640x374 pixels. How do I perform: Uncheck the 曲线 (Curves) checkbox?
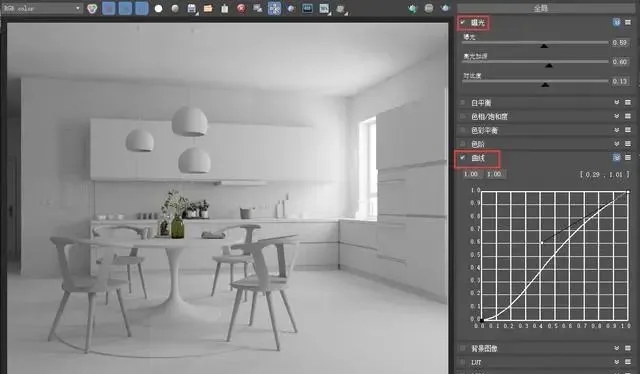(462, 158)
